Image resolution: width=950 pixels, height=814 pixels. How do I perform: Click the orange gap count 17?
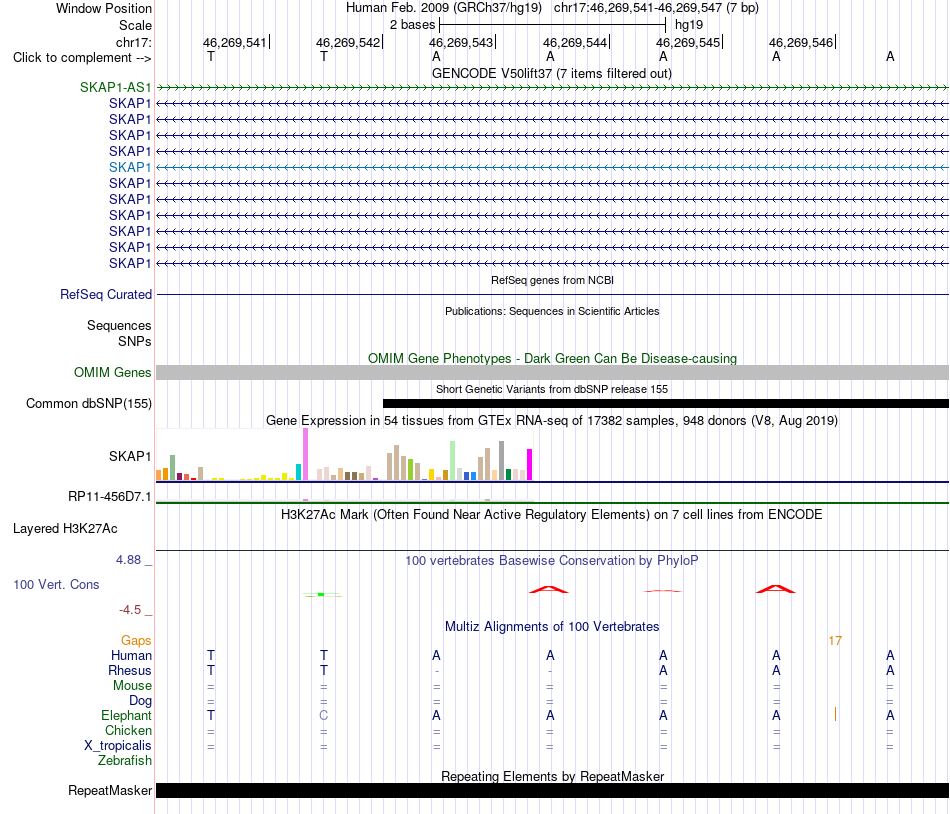(x=835, y=640)
